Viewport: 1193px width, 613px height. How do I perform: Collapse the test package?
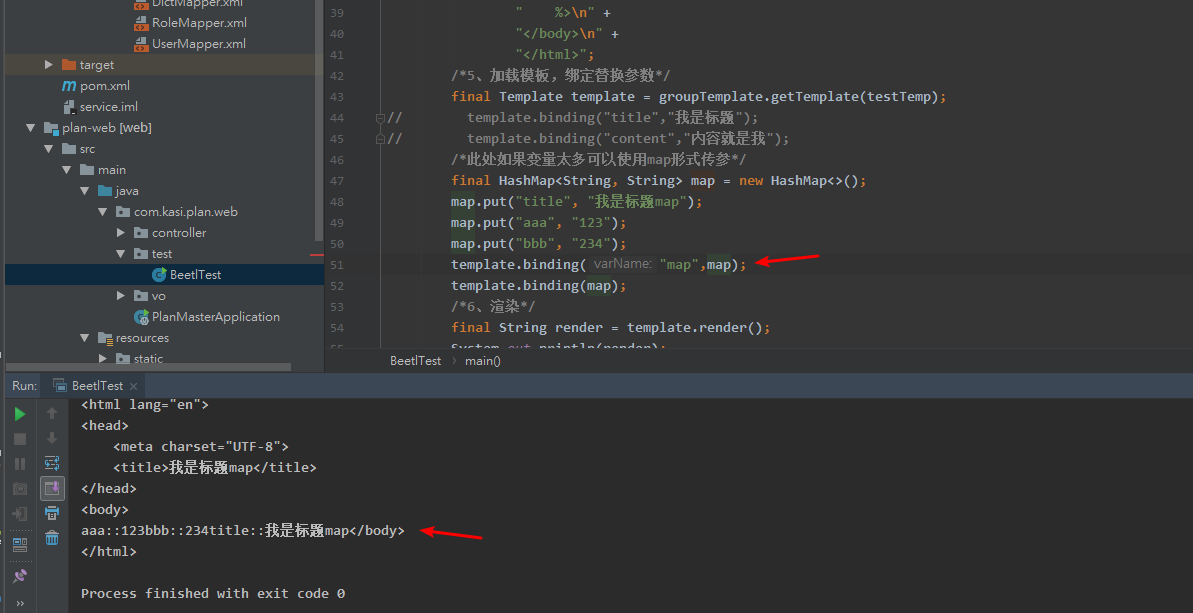121,254
